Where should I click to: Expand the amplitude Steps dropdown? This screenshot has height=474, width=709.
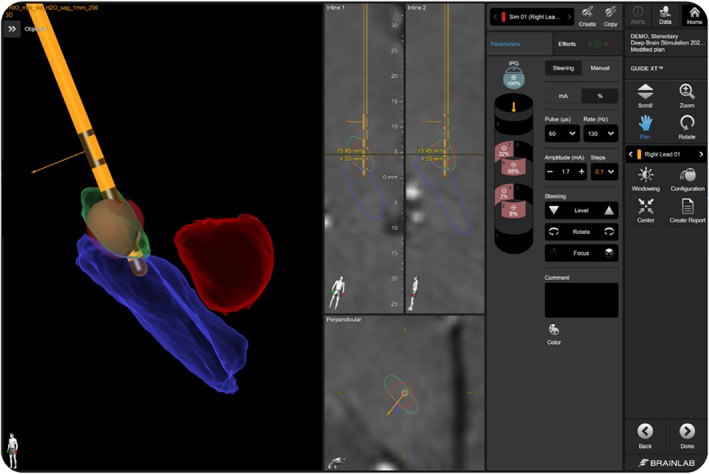tap(604, 172)
